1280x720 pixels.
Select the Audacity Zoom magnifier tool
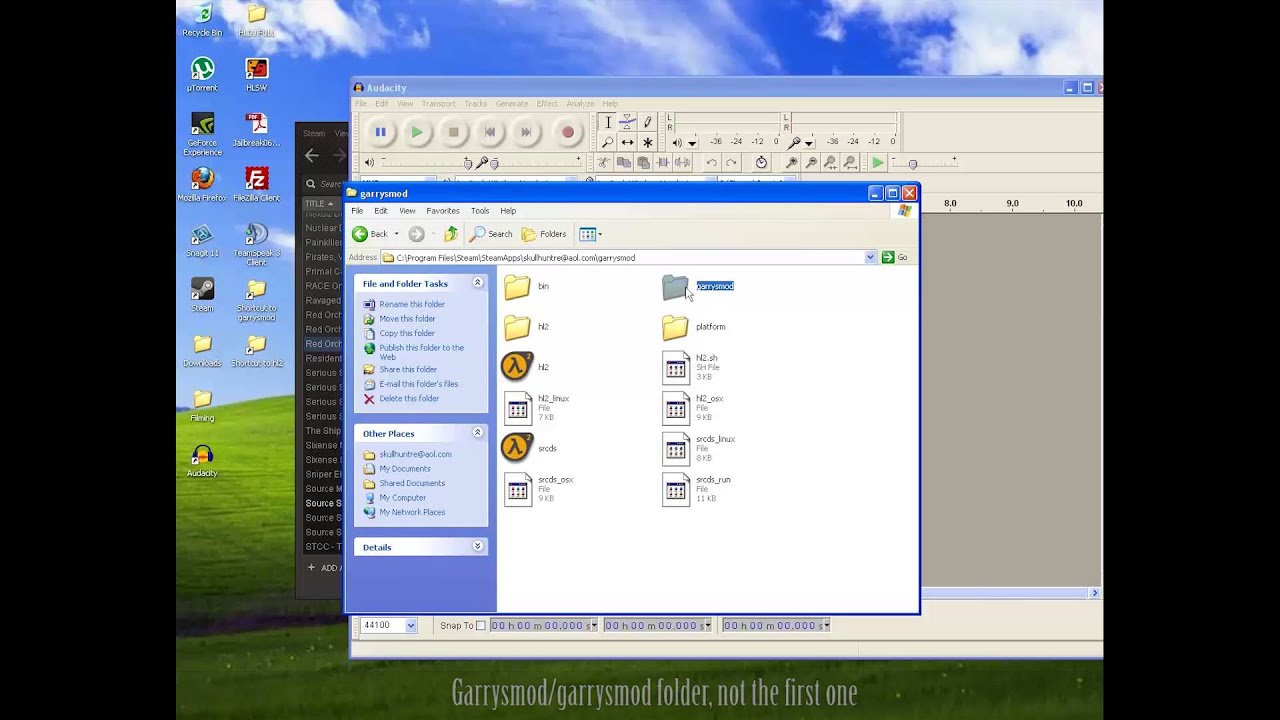click(607, 142)
